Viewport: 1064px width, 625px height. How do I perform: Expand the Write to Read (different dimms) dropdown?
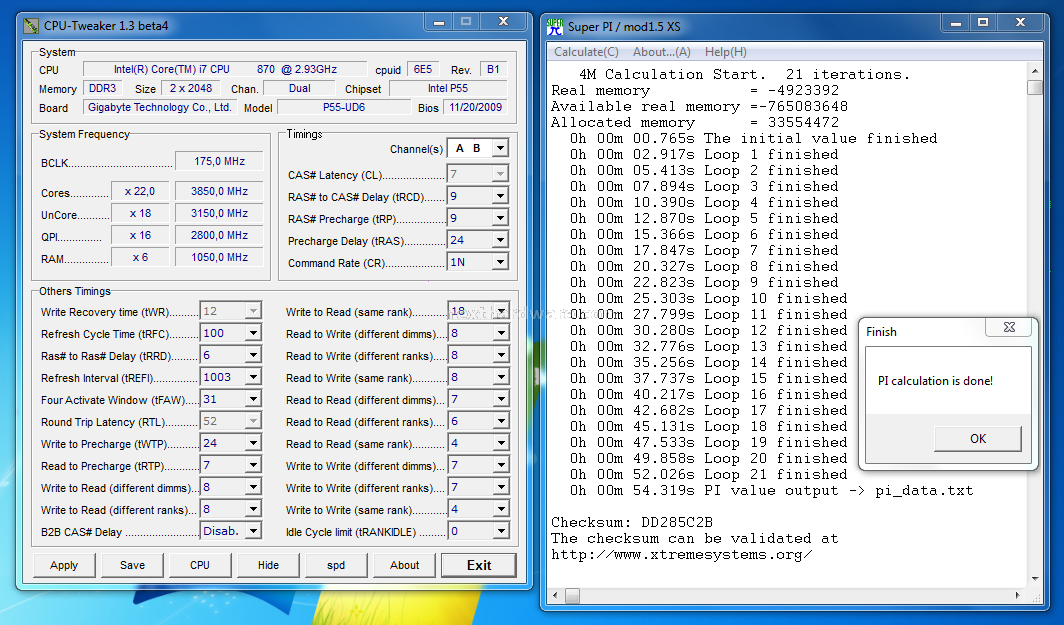point(253,487)
